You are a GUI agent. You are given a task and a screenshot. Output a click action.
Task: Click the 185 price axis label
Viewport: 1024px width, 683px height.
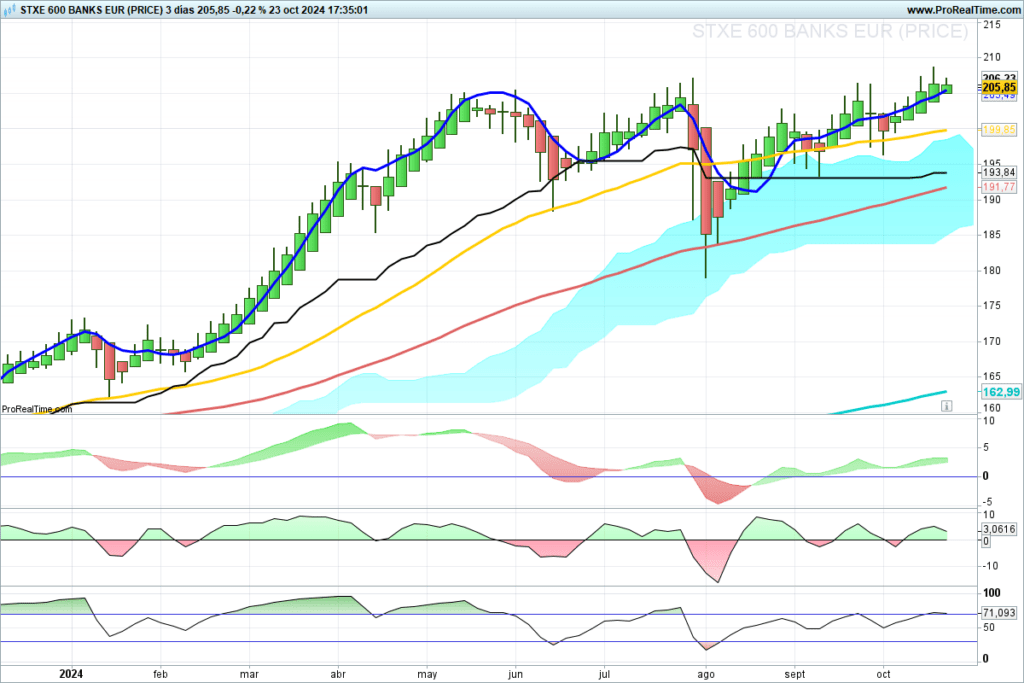pyautogui.click(x=992, y=234)
